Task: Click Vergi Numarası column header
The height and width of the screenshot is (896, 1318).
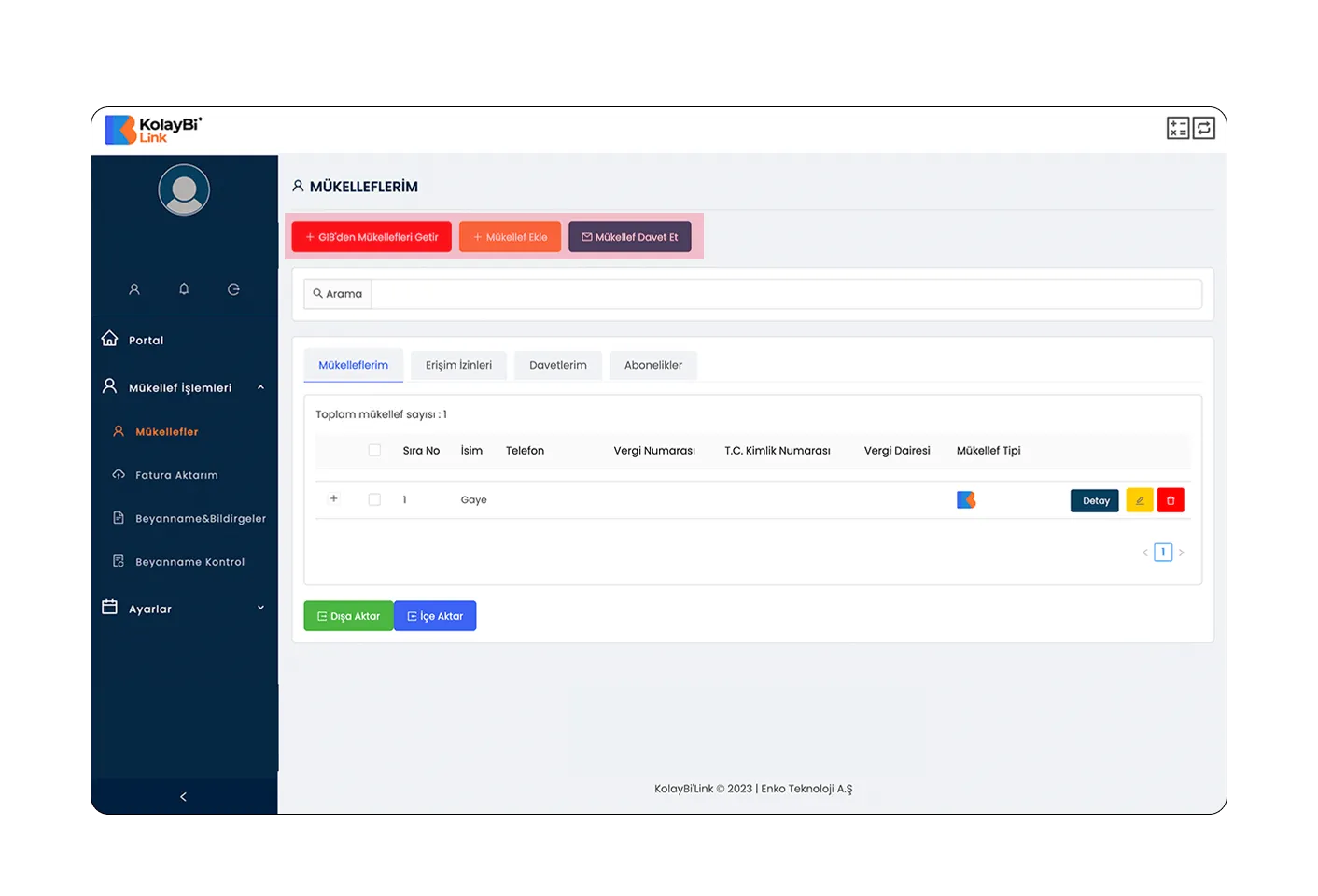Action: [x=654, y=451]
